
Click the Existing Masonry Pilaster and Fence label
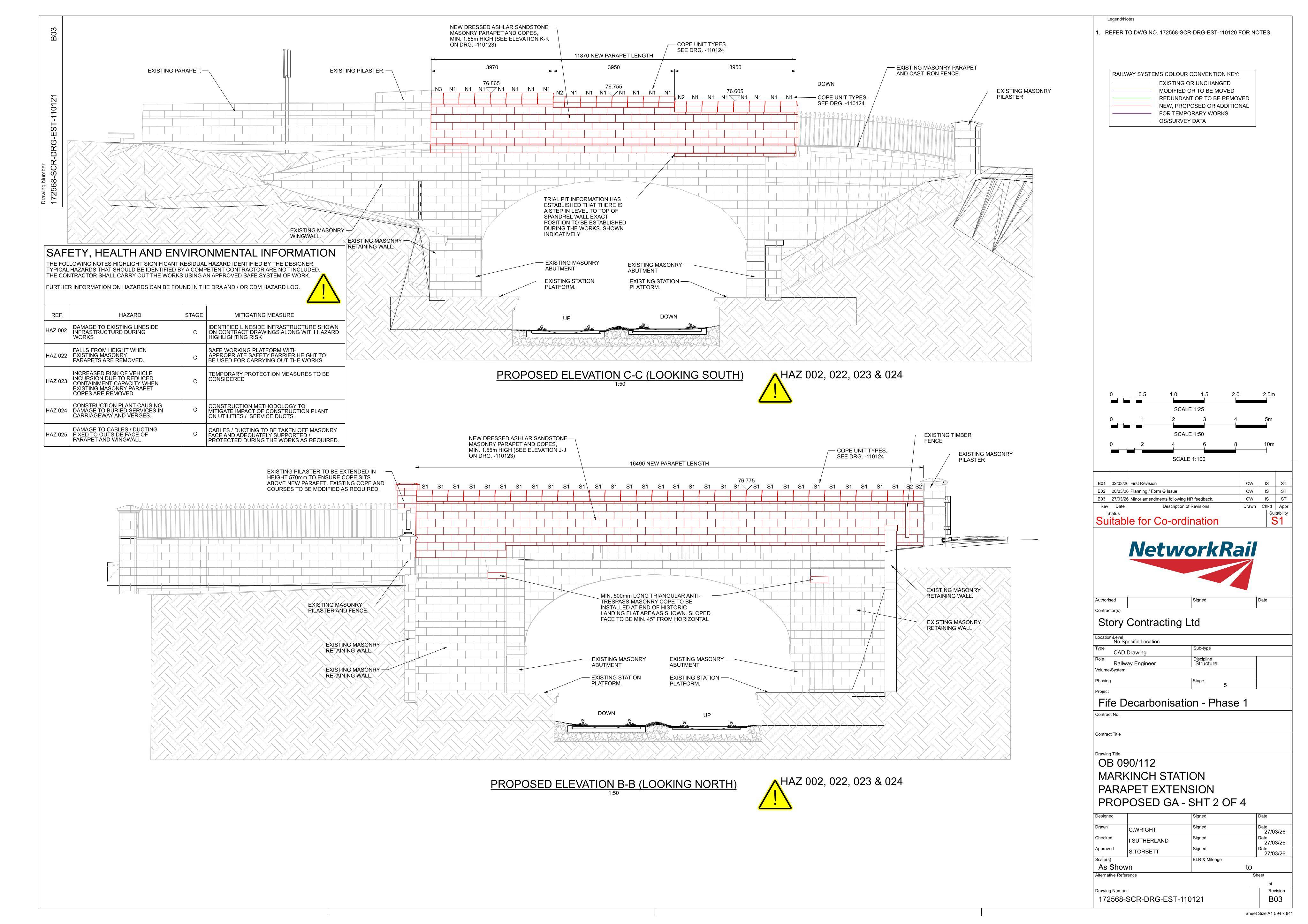coord(338,608)
